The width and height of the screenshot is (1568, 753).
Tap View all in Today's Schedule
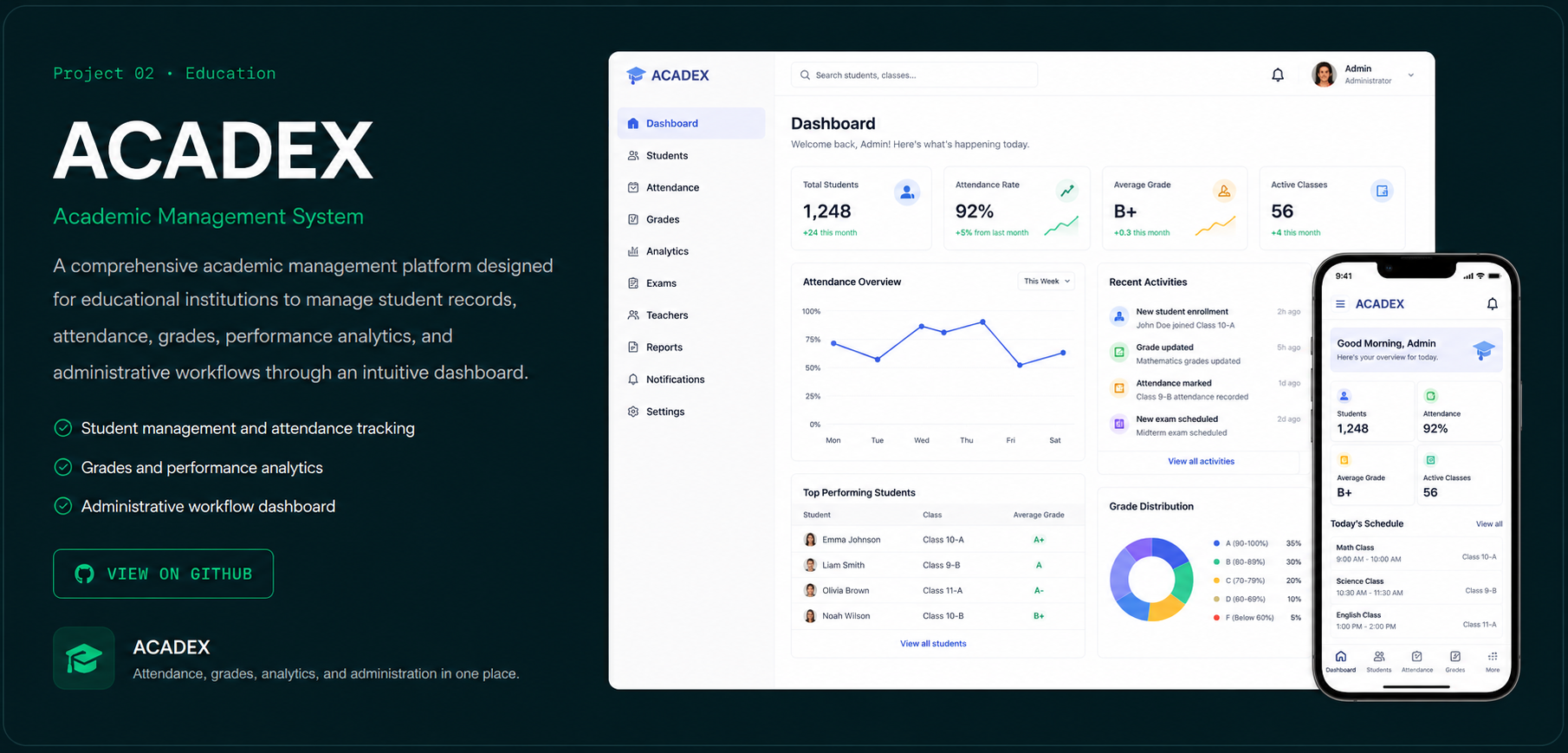click(1489, 524)
